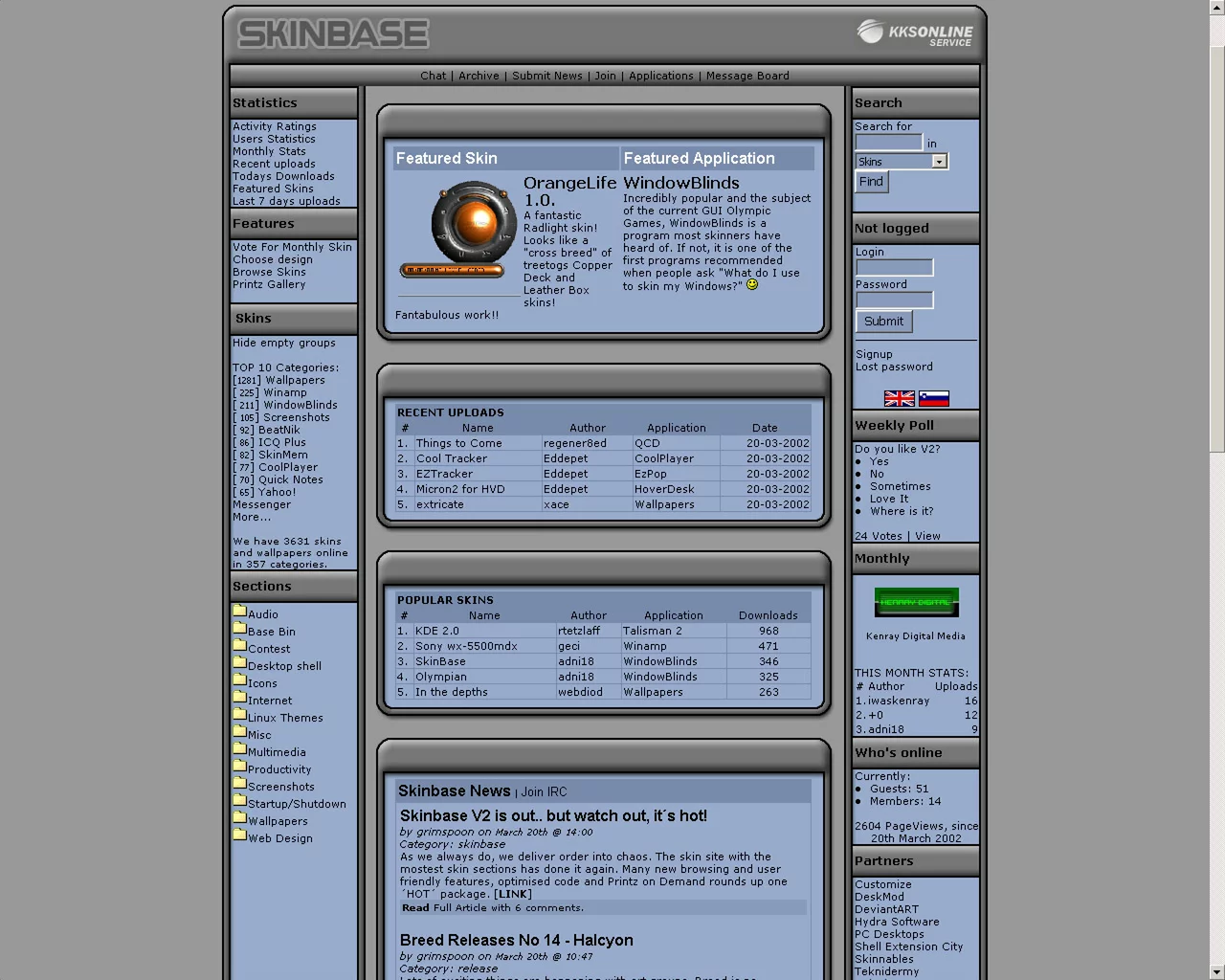Hide empty groups in Skins panel

click(283, 343)
